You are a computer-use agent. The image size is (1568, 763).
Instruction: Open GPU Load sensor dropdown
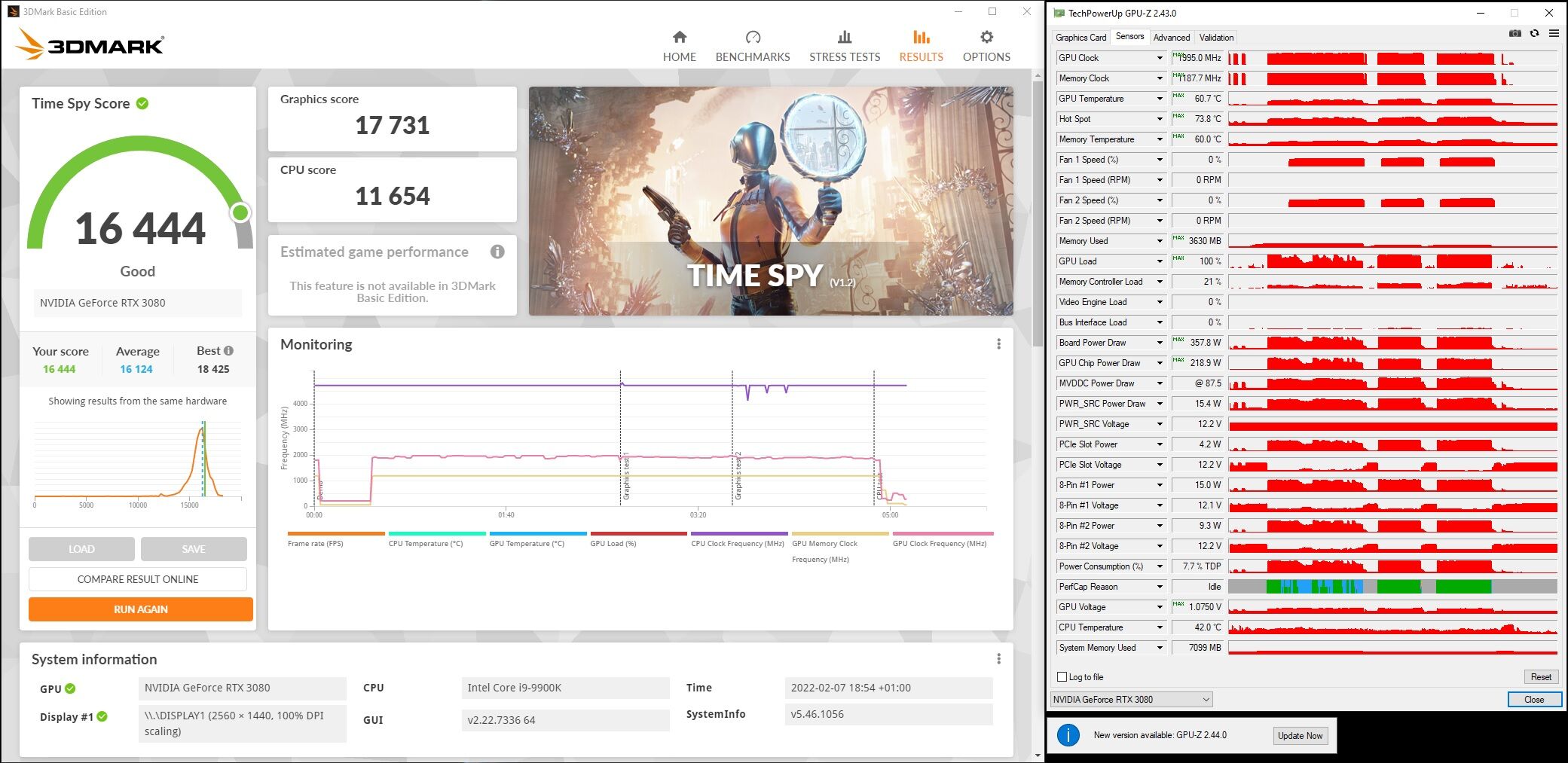coord(1160,261)
